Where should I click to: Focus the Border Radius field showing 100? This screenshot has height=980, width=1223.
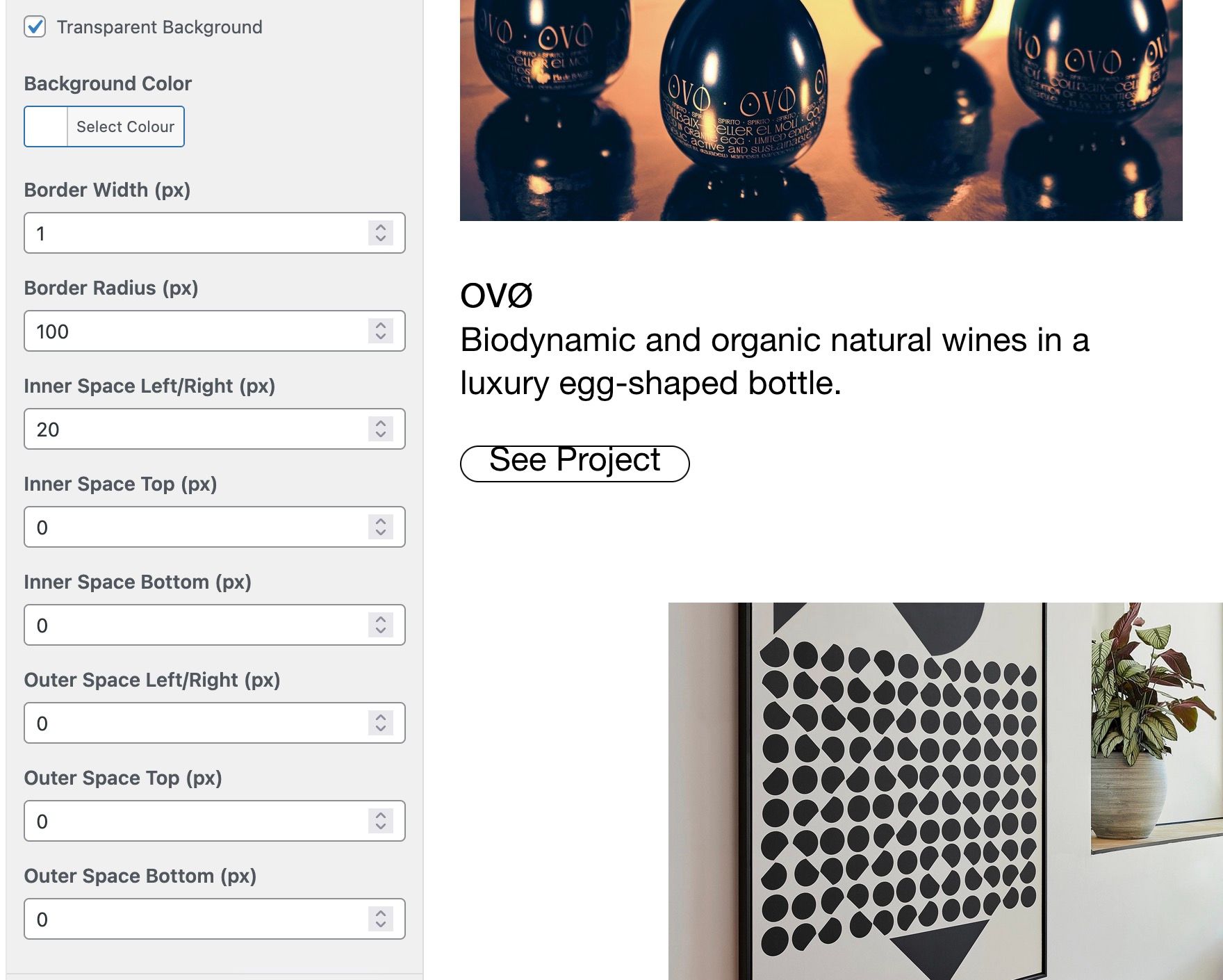tap(195, 331)
